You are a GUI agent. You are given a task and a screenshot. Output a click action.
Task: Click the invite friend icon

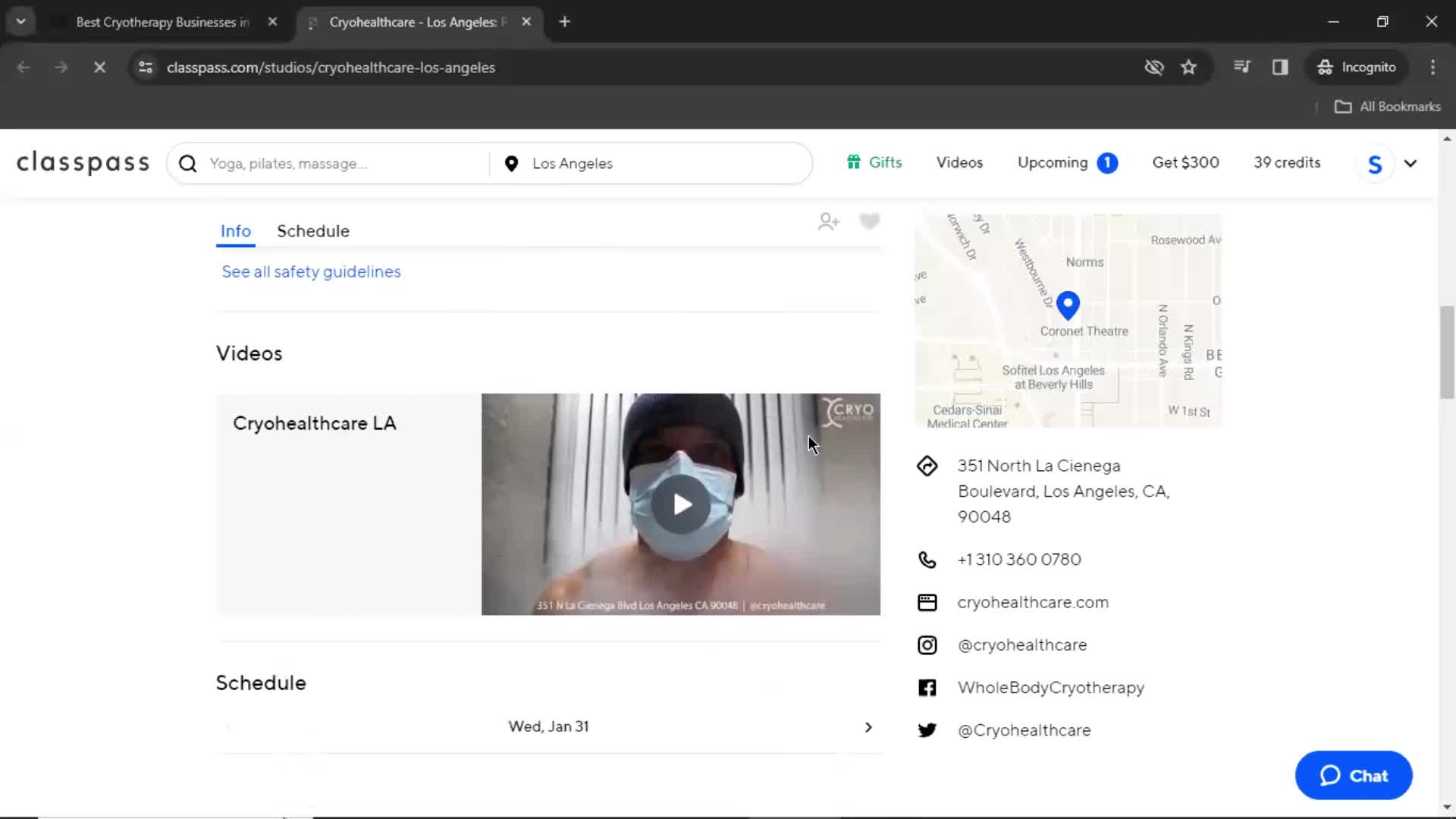[x=829, y=221]
